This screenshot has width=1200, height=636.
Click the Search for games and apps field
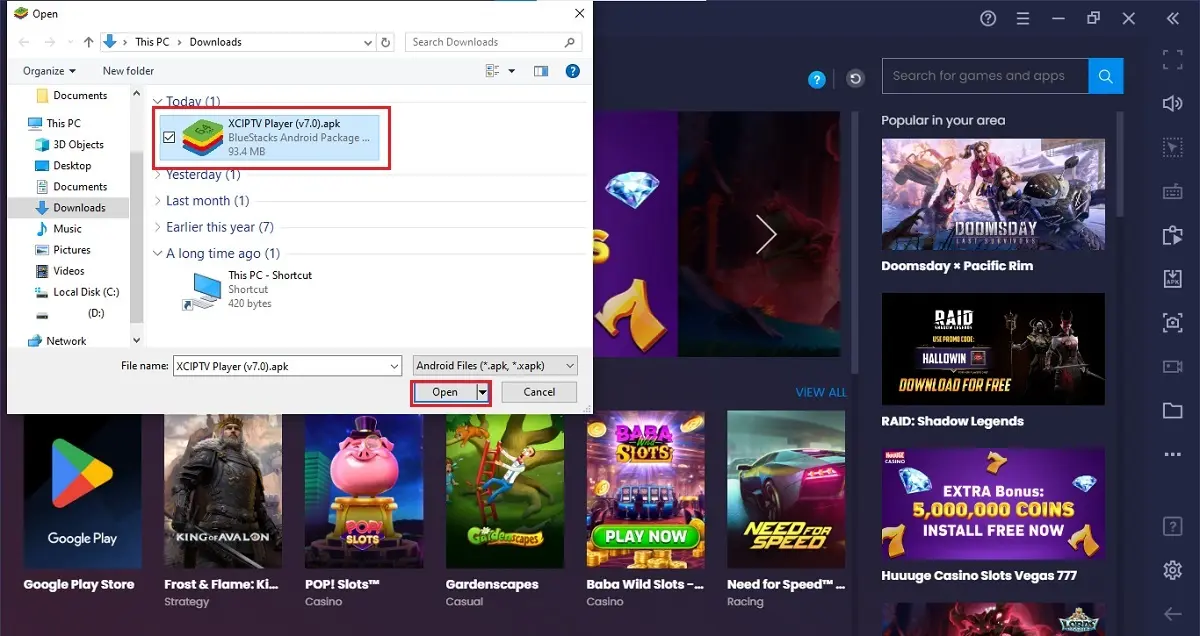(985, 76)
